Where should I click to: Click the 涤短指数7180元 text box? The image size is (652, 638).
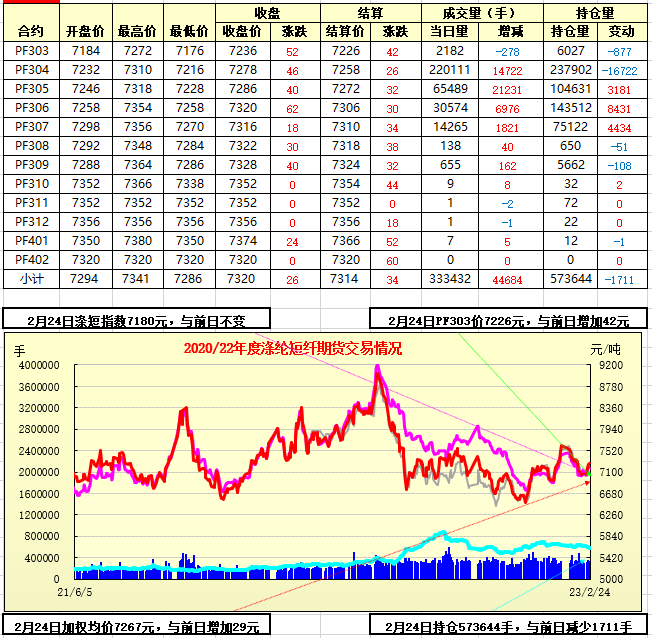tap(135, 320)
